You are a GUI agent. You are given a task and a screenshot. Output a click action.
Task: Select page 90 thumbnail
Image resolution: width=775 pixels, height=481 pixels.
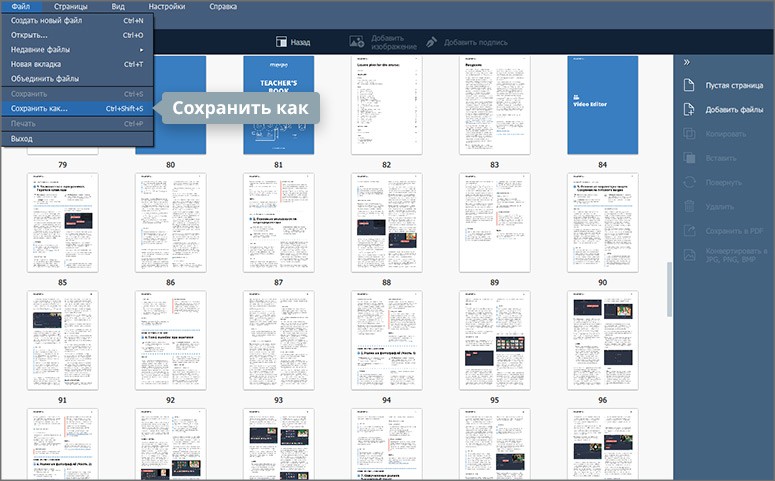[603, 222]
